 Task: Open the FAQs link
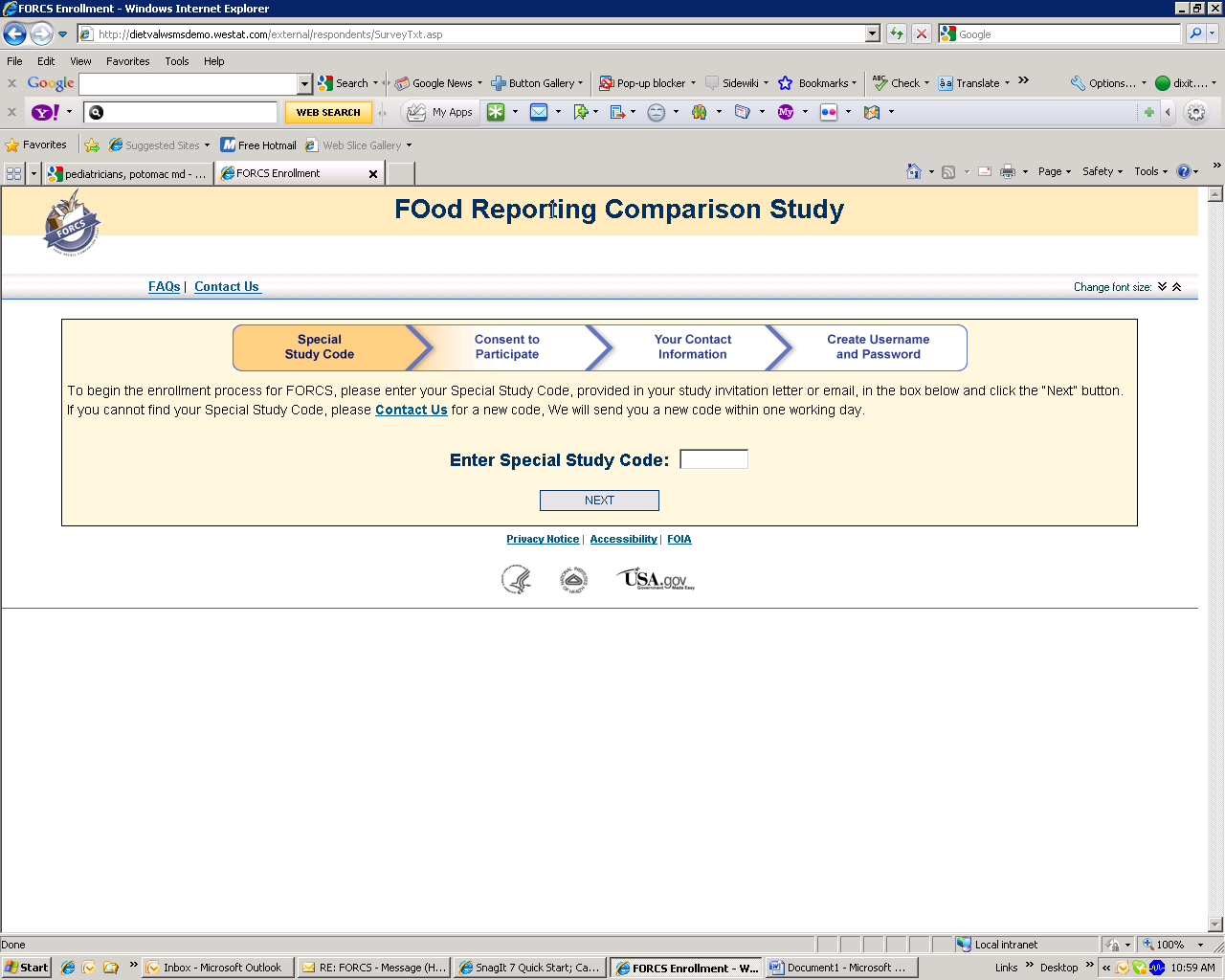(x=164, y=286)
